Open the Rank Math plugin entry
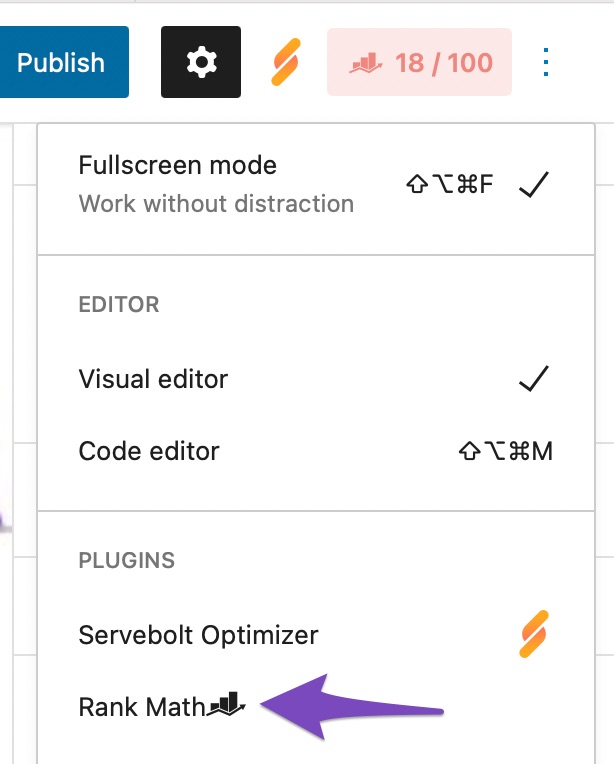This screenshot has height=764, width=614. (x=142, y=707)
